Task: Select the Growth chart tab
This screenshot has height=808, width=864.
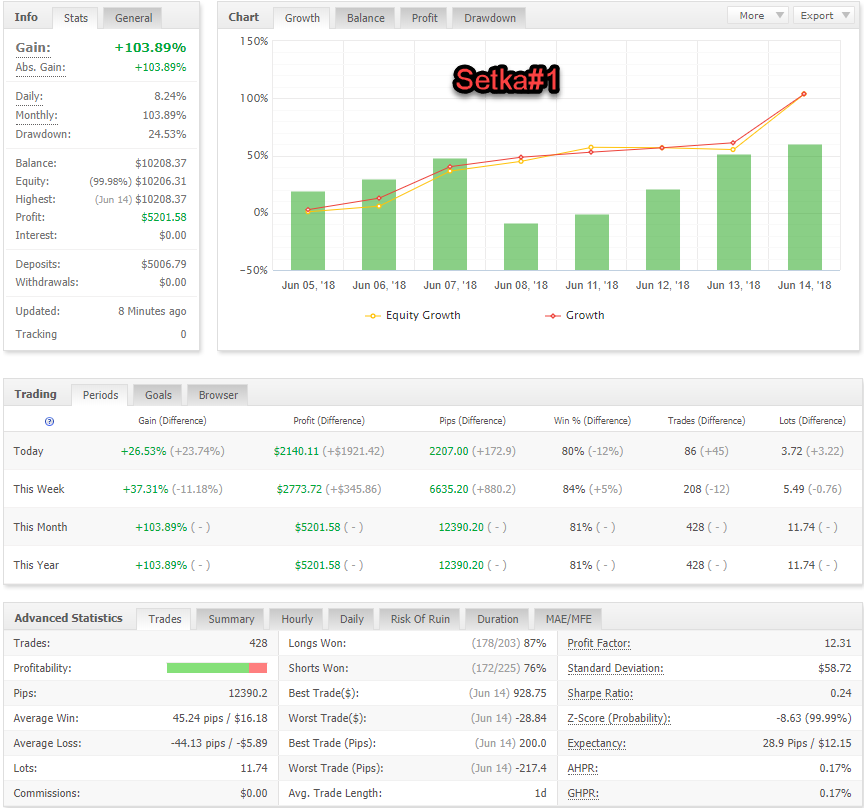Action: pyautogui.click(x=302, y=18)
